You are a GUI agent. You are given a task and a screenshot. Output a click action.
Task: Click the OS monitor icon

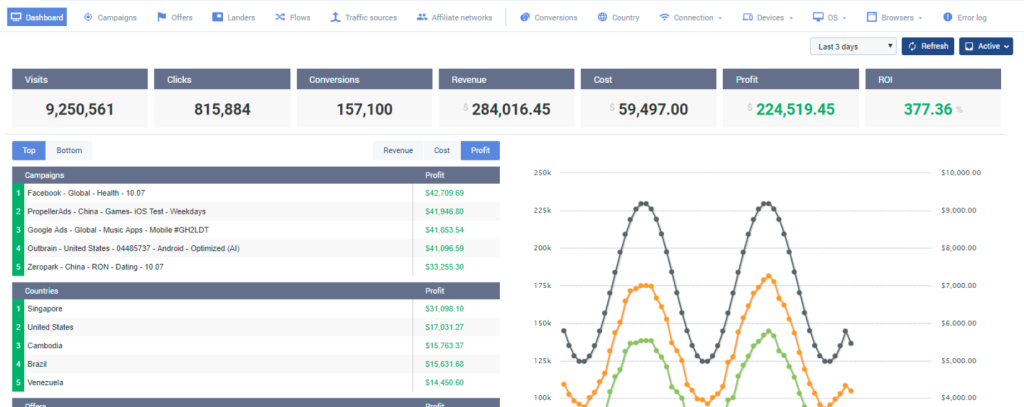[818, 17]
